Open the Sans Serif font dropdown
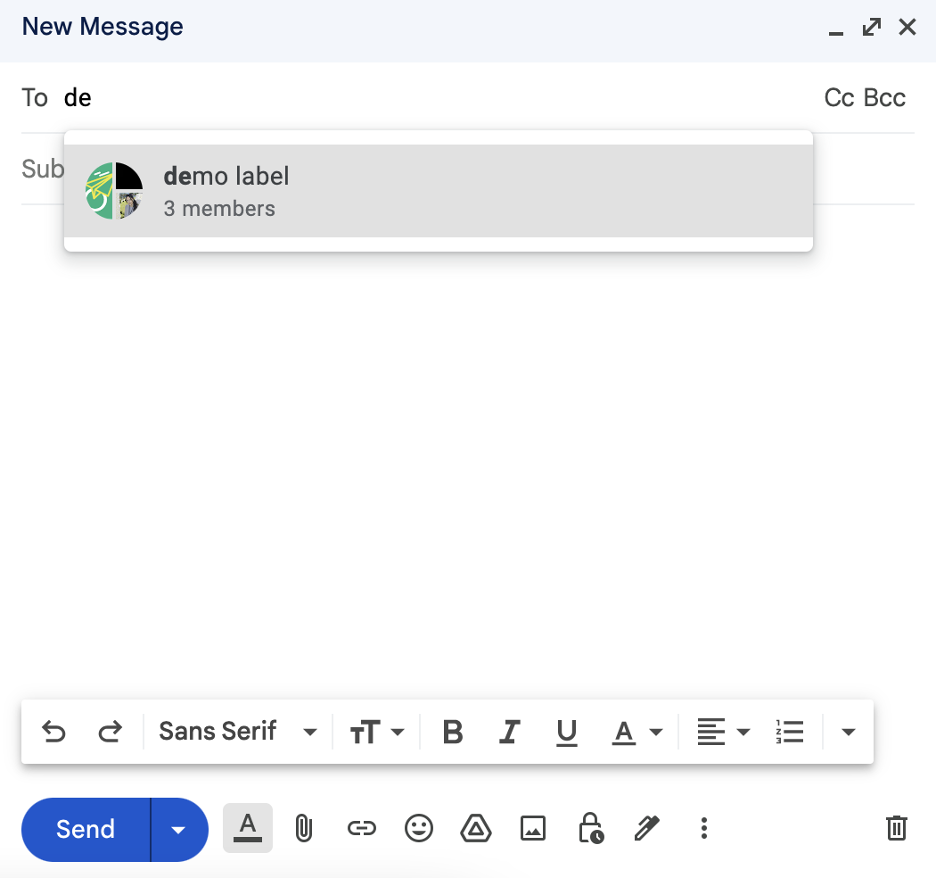Viewport: 936px width, 878px height. pos(237,731)
